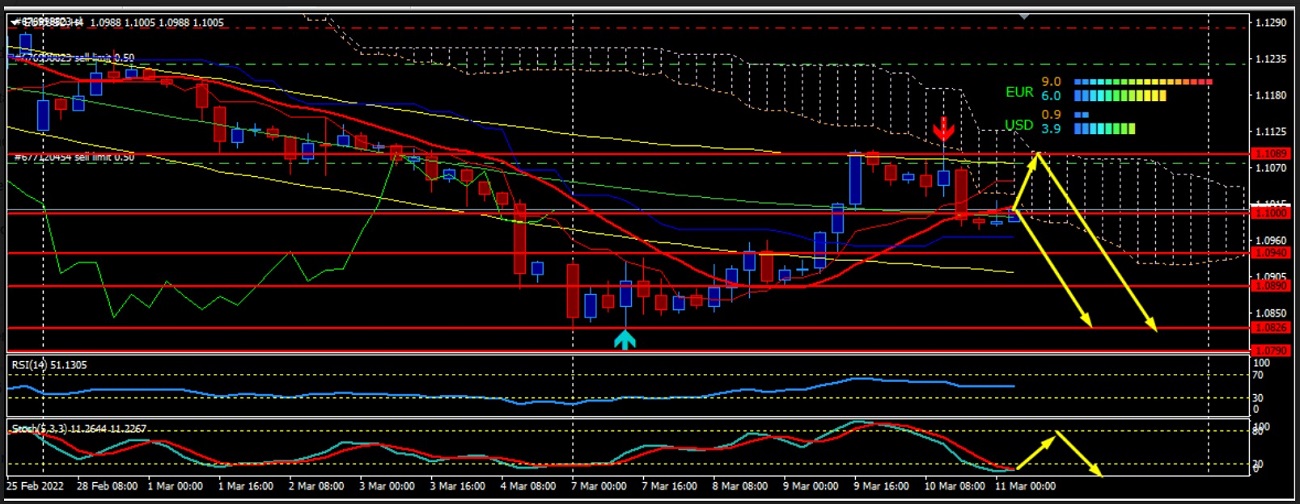Click the 7 Mar 00:00 time axis label
The image size is (1300, 504).
[x=600, y=487]
